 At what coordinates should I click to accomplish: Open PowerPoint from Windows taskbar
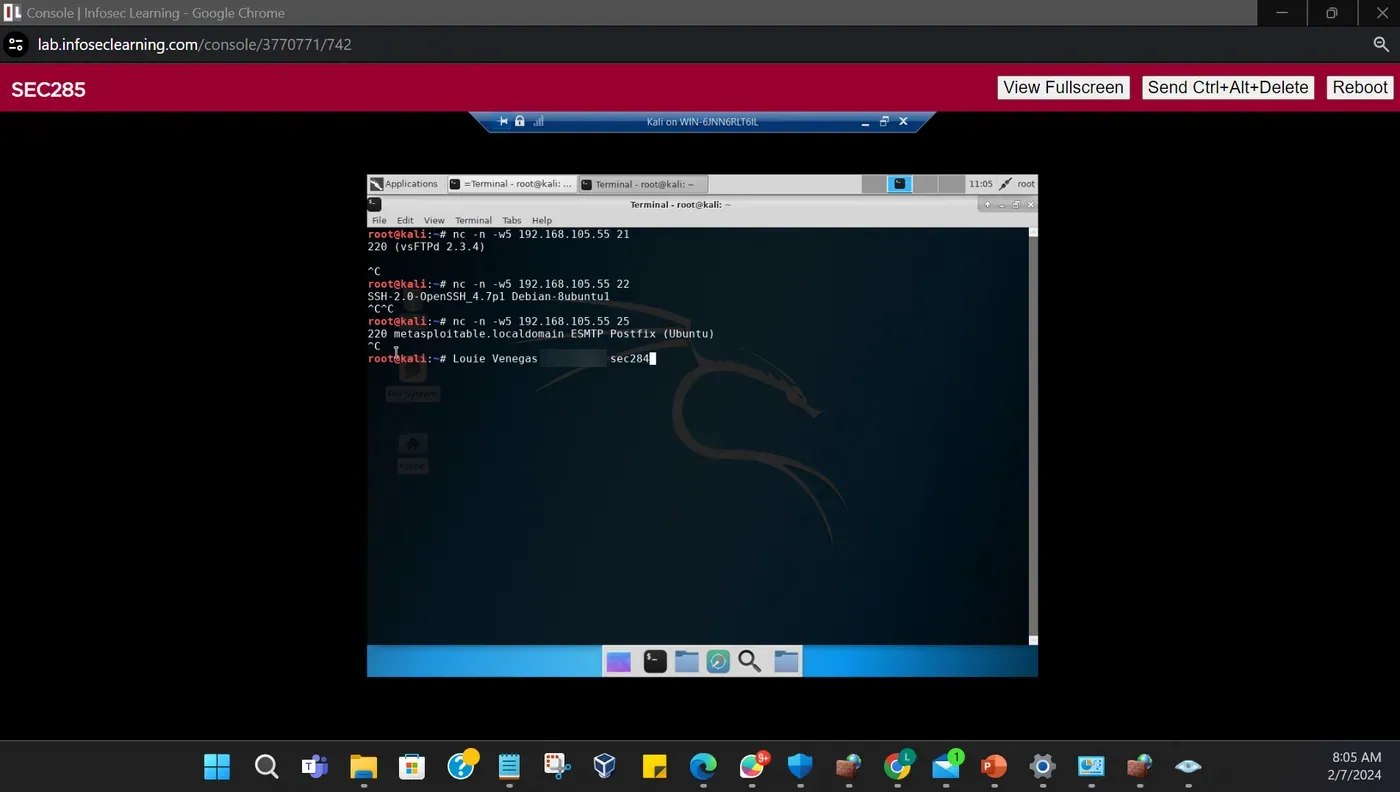[x=993, y=767]
